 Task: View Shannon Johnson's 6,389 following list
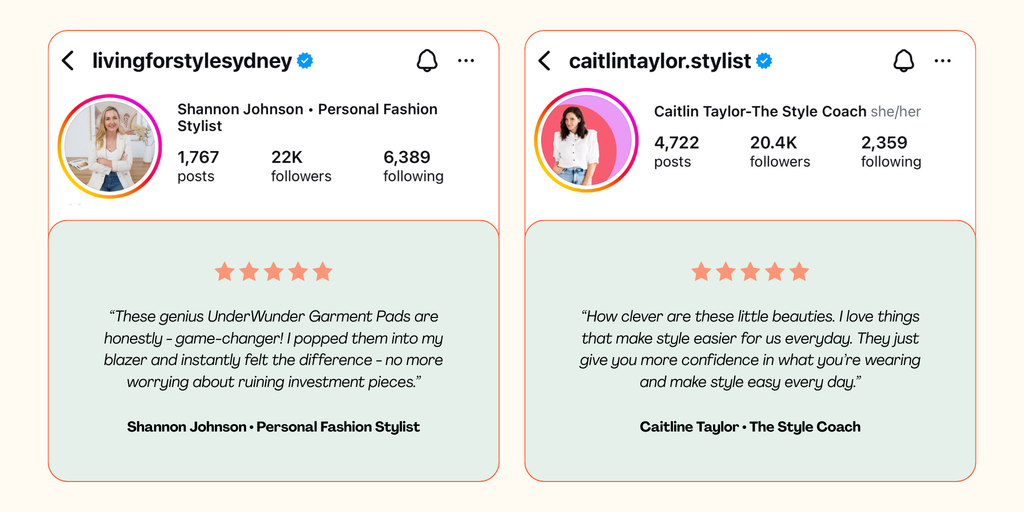413,166
